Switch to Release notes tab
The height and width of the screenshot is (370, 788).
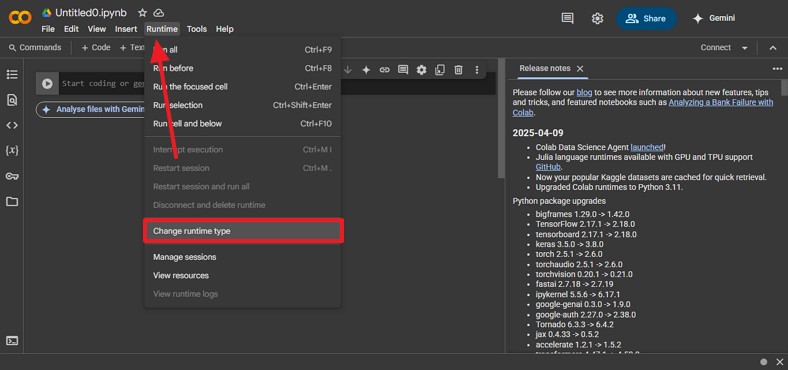pos(545,68)
